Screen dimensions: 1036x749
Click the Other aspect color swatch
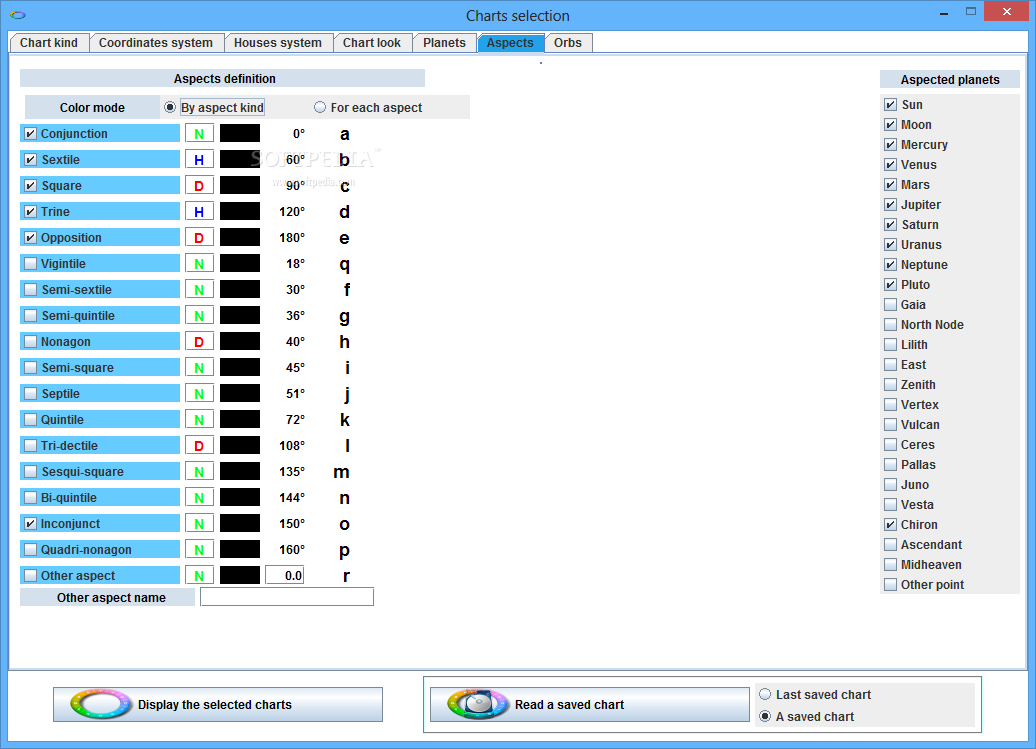click(240, 575)
